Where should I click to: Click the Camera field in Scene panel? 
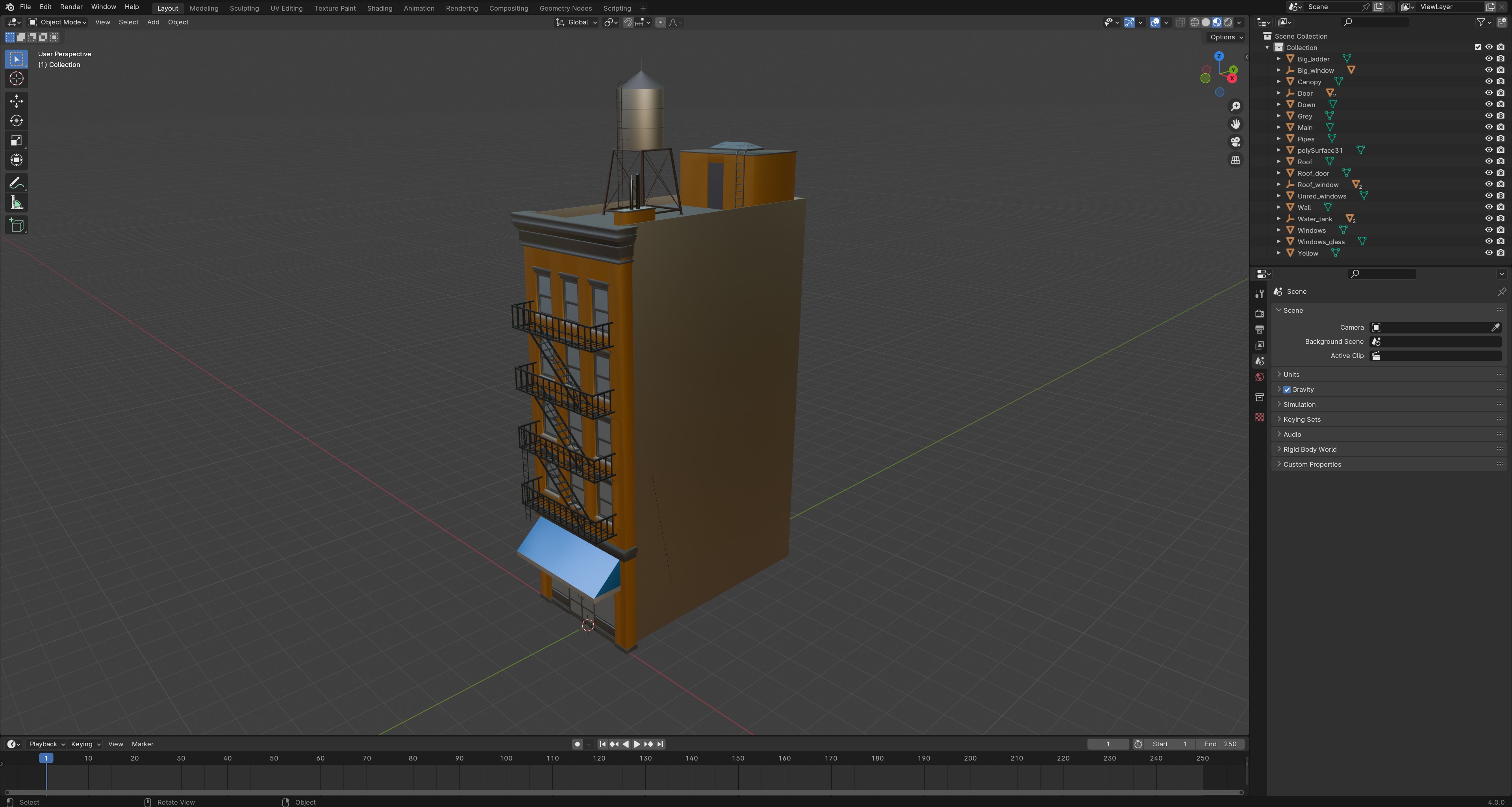point(1436,327)
